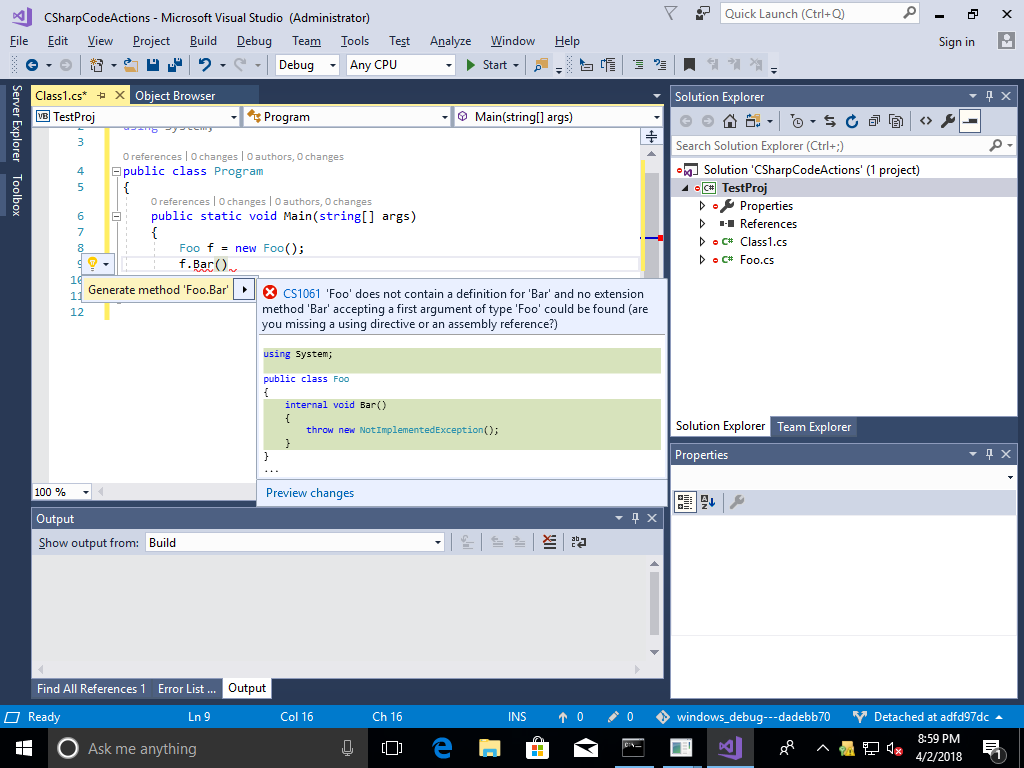Toggle Word Wrap in the Output window
Viewport: 1024px width, 768px height.
pos(579,542)
